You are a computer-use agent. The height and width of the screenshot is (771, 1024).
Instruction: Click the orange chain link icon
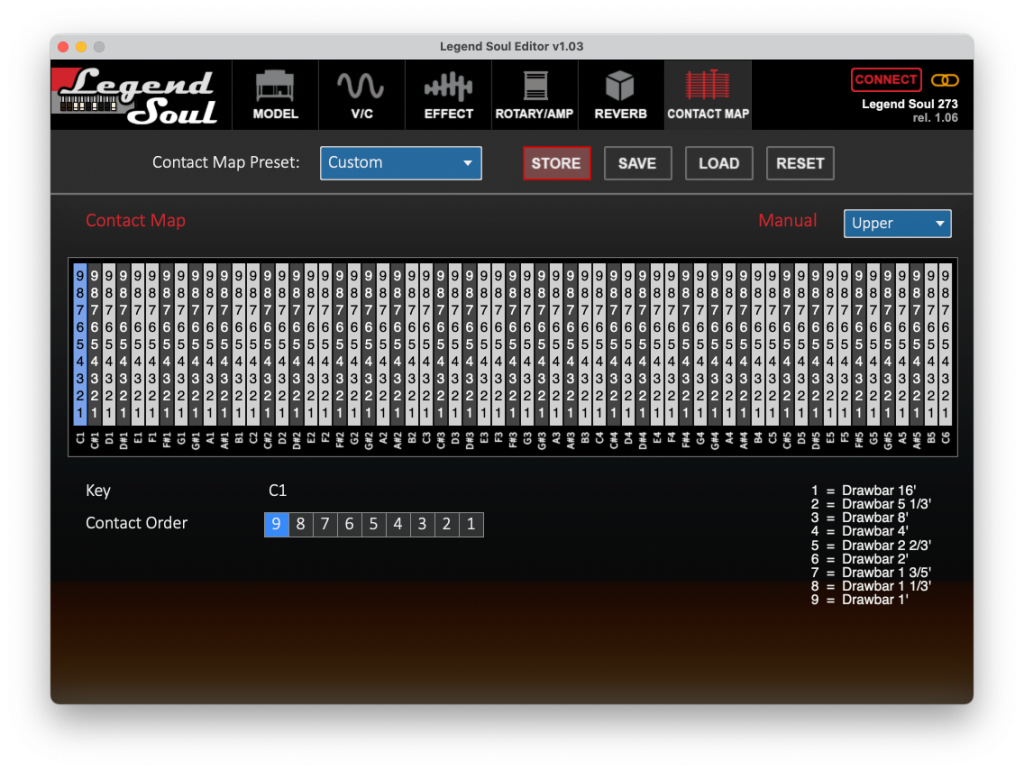coord(944,80)
